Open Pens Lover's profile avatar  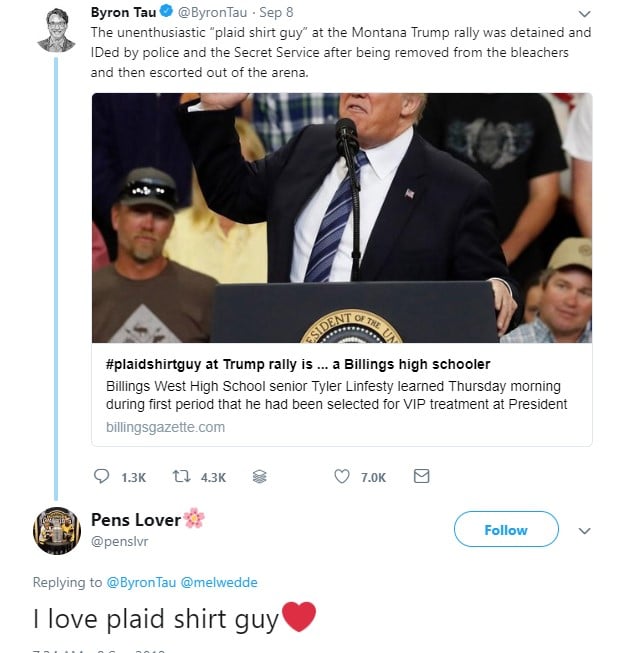click(x=56, y=530)
